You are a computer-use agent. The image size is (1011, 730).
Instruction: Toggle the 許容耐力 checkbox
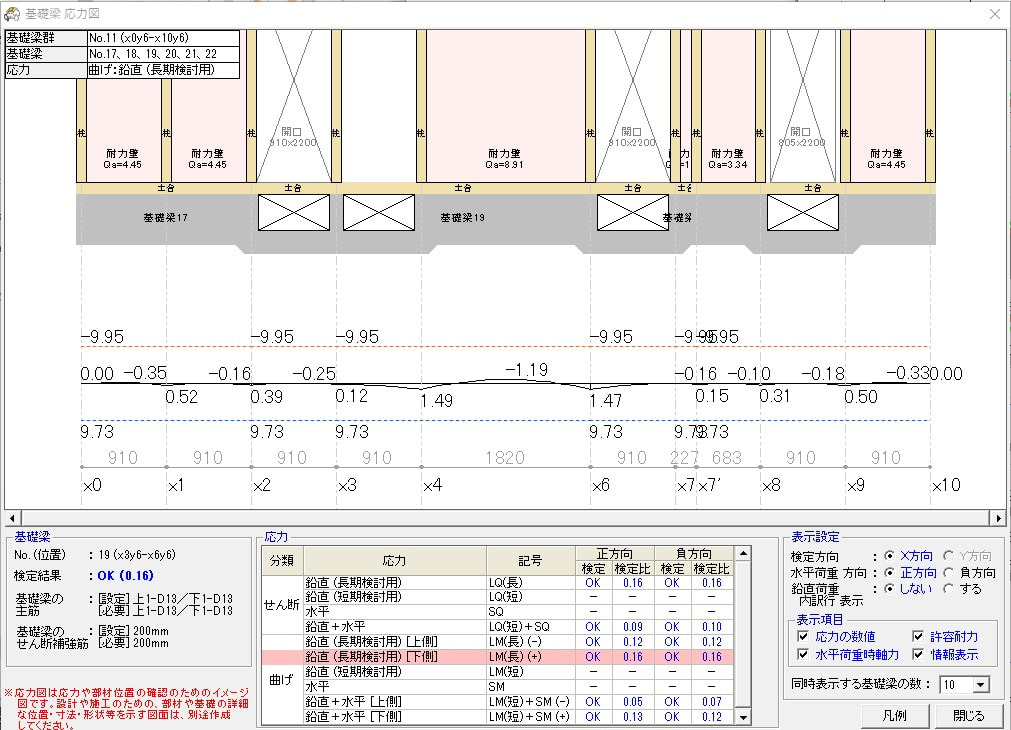(x=918, y=636)
